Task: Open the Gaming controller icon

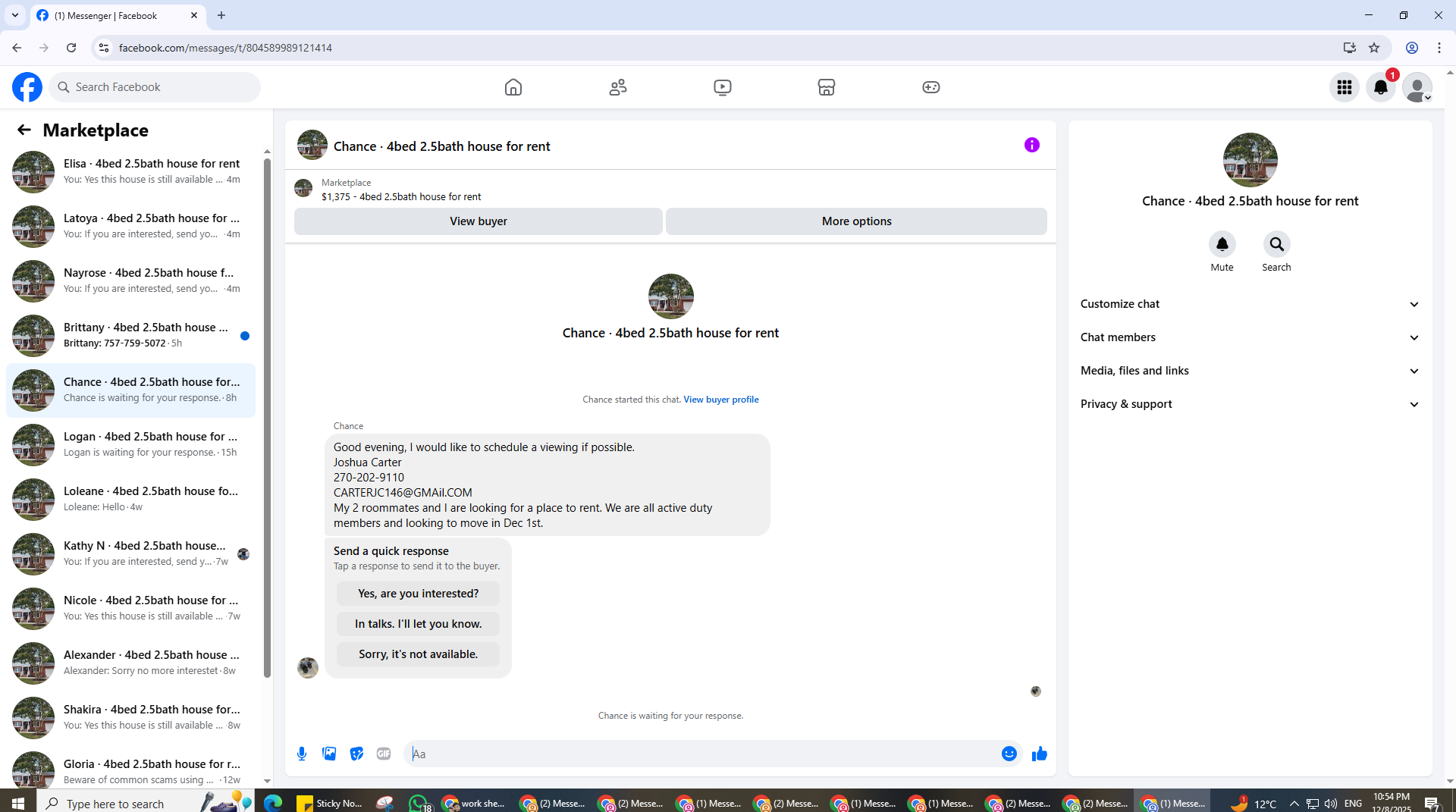Action: (931, 87)
